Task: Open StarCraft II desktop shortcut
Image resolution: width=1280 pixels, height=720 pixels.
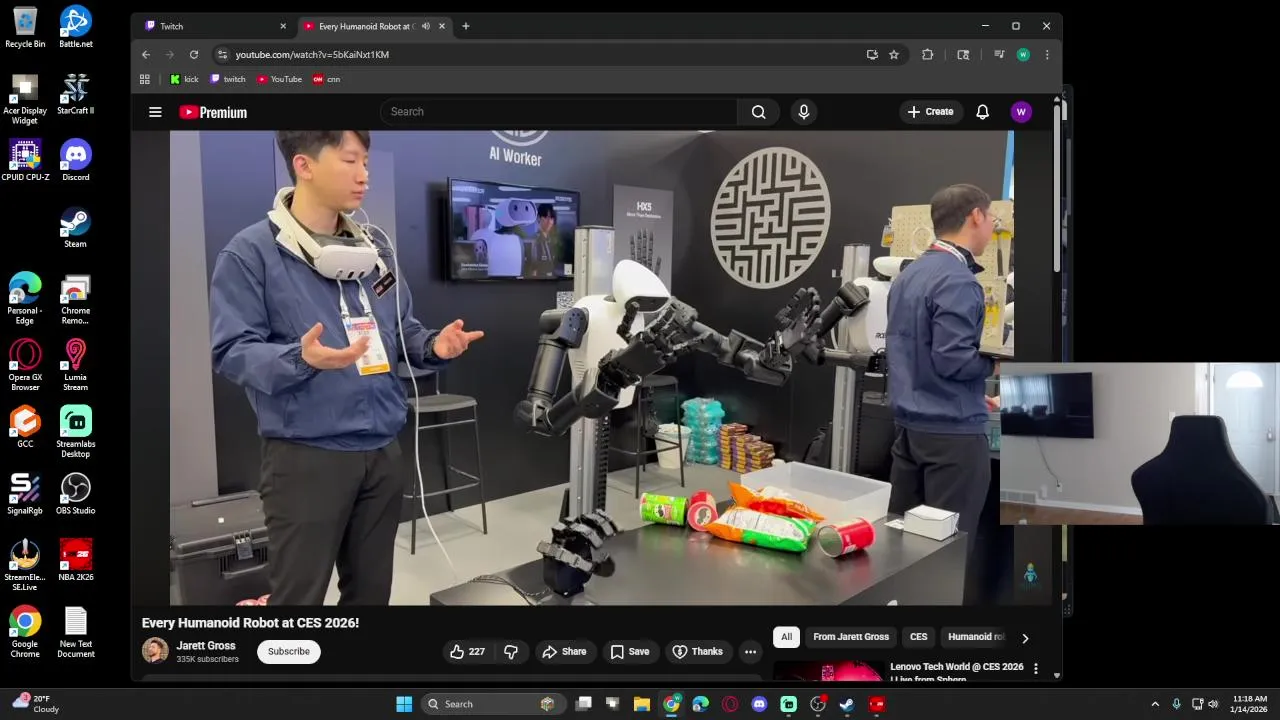Action: click(76, 95)
